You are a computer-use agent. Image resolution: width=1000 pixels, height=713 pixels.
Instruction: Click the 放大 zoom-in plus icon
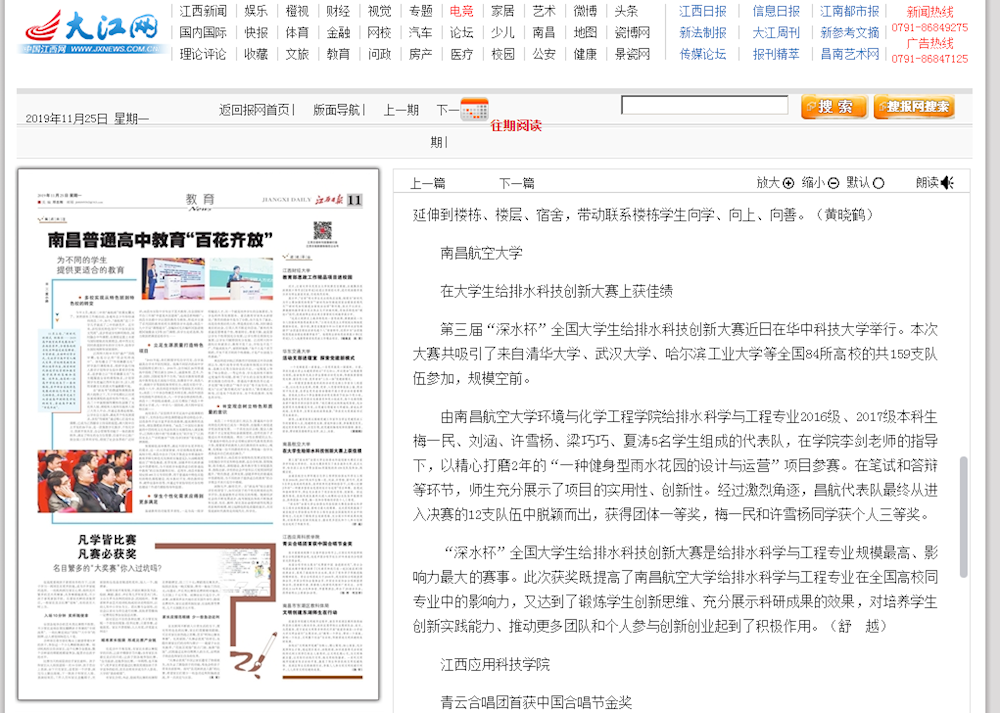(x=788, y=183)
